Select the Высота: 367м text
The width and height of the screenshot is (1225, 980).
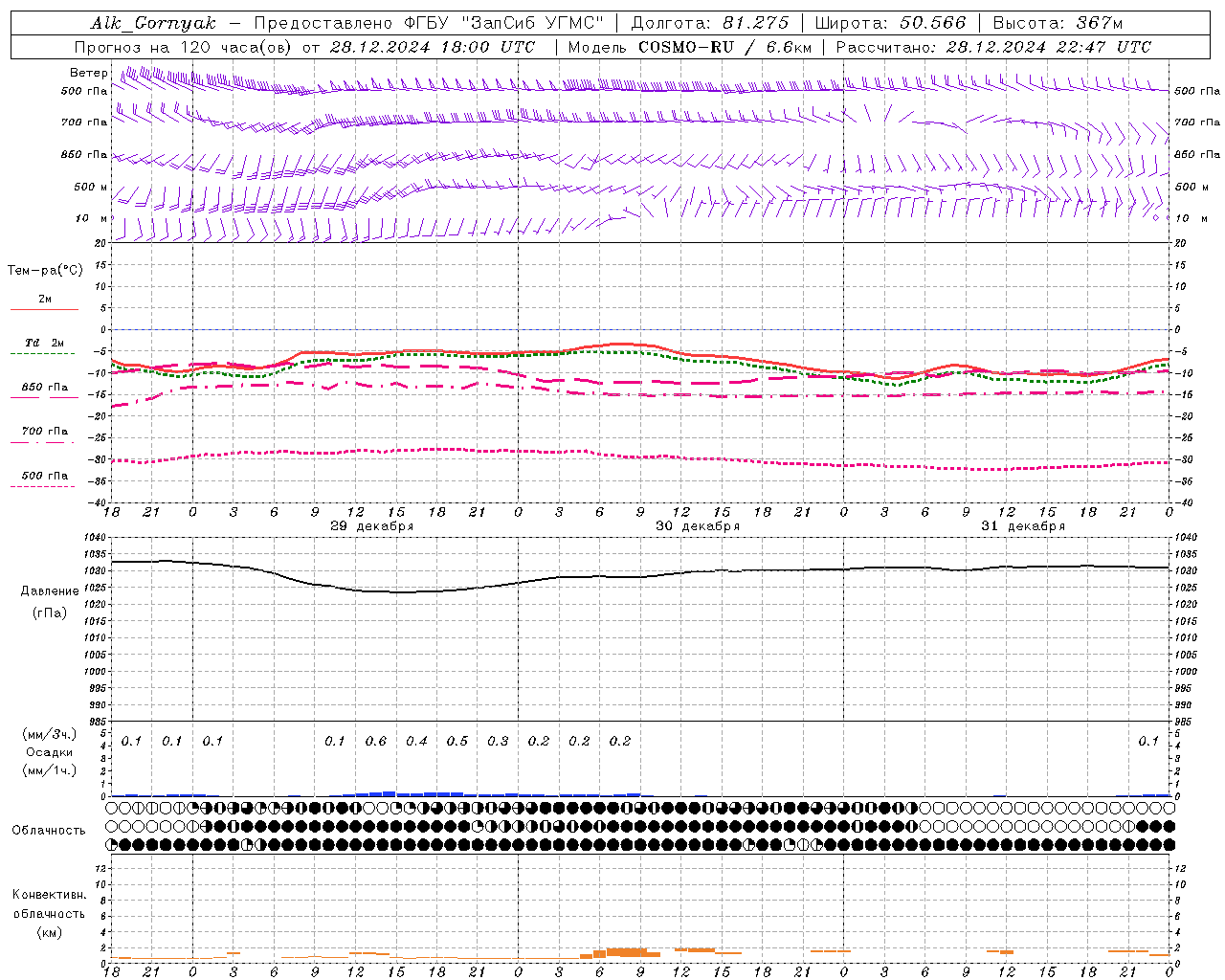pos(1058,23)
